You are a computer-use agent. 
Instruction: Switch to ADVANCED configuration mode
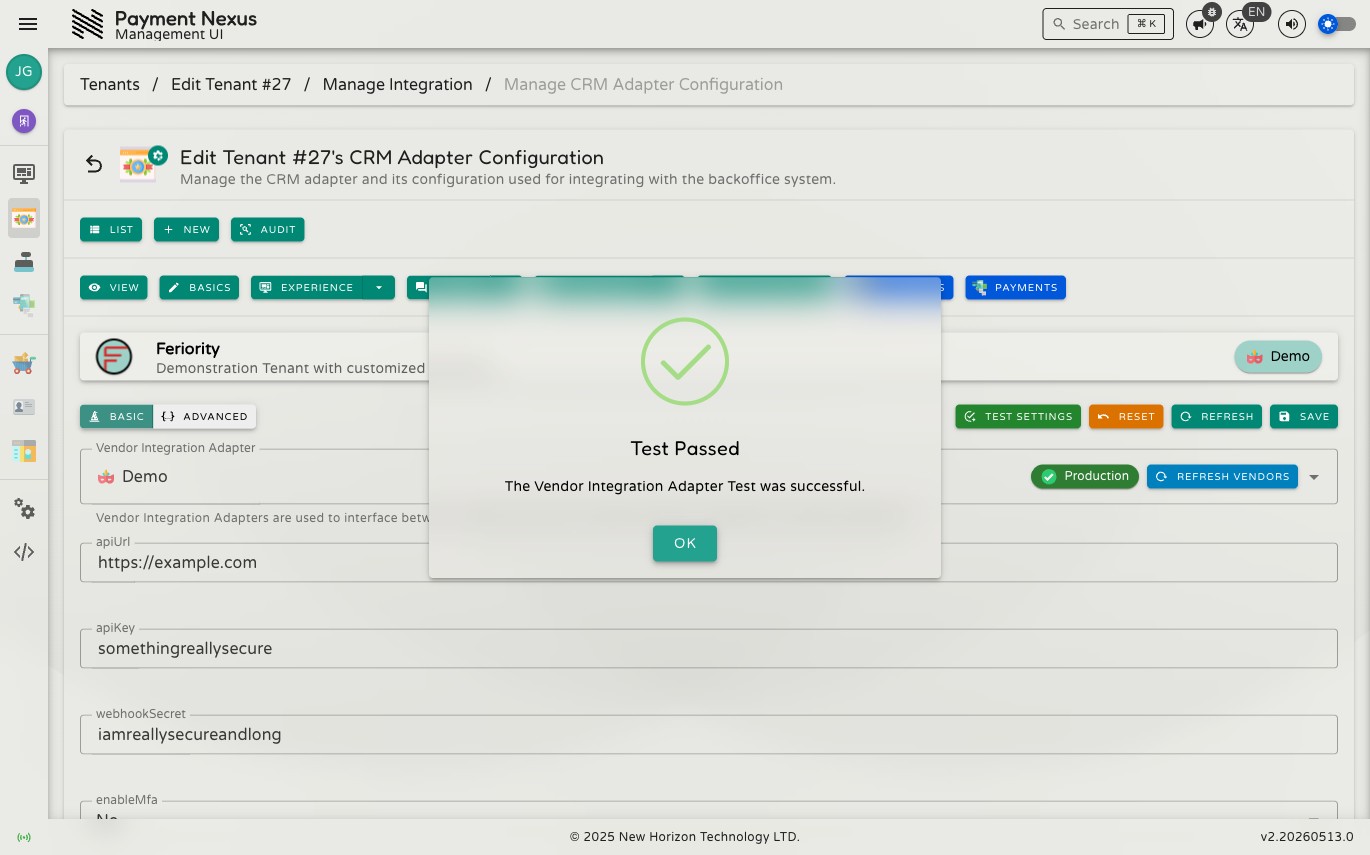[x=205, y=416]
